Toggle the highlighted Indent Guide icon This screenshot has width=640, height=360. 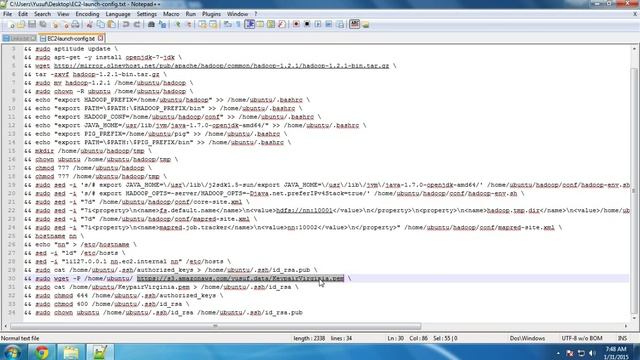[249, 24]
